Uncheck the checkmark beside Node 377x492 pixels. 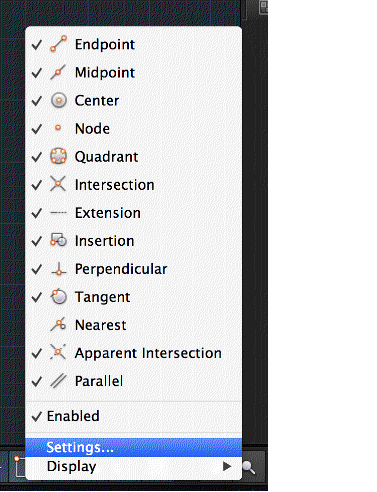[37, 129]
